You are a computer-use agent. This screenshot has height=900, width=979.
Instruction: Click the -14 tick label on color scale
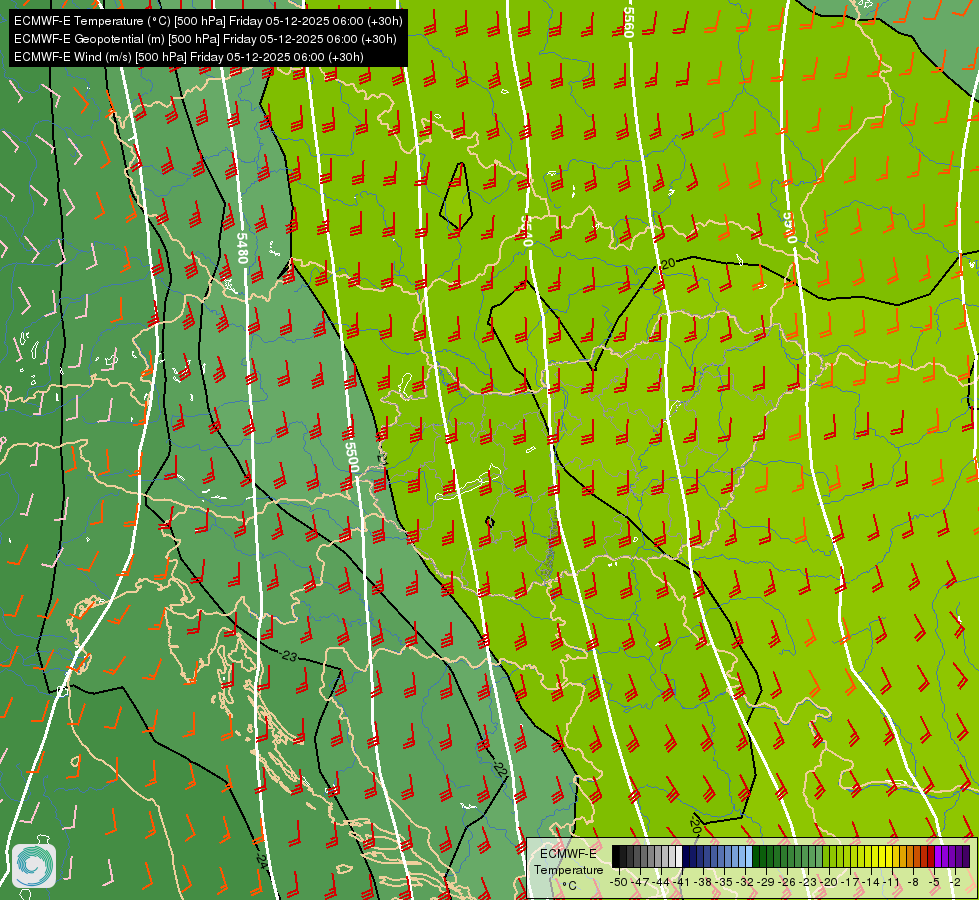pyautogui.click(x=872, y=883)
